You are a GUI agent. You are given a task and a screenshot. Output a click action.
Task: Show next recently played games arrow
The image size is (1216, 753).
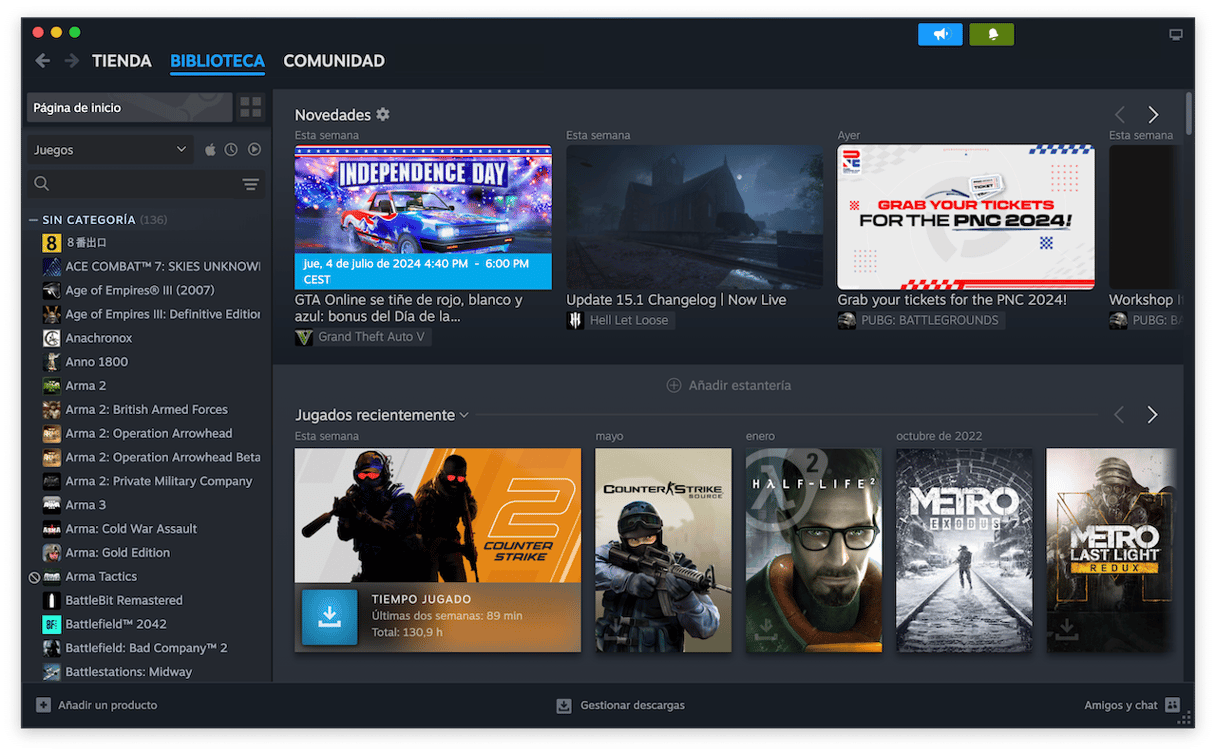(x=1153, y=415)
